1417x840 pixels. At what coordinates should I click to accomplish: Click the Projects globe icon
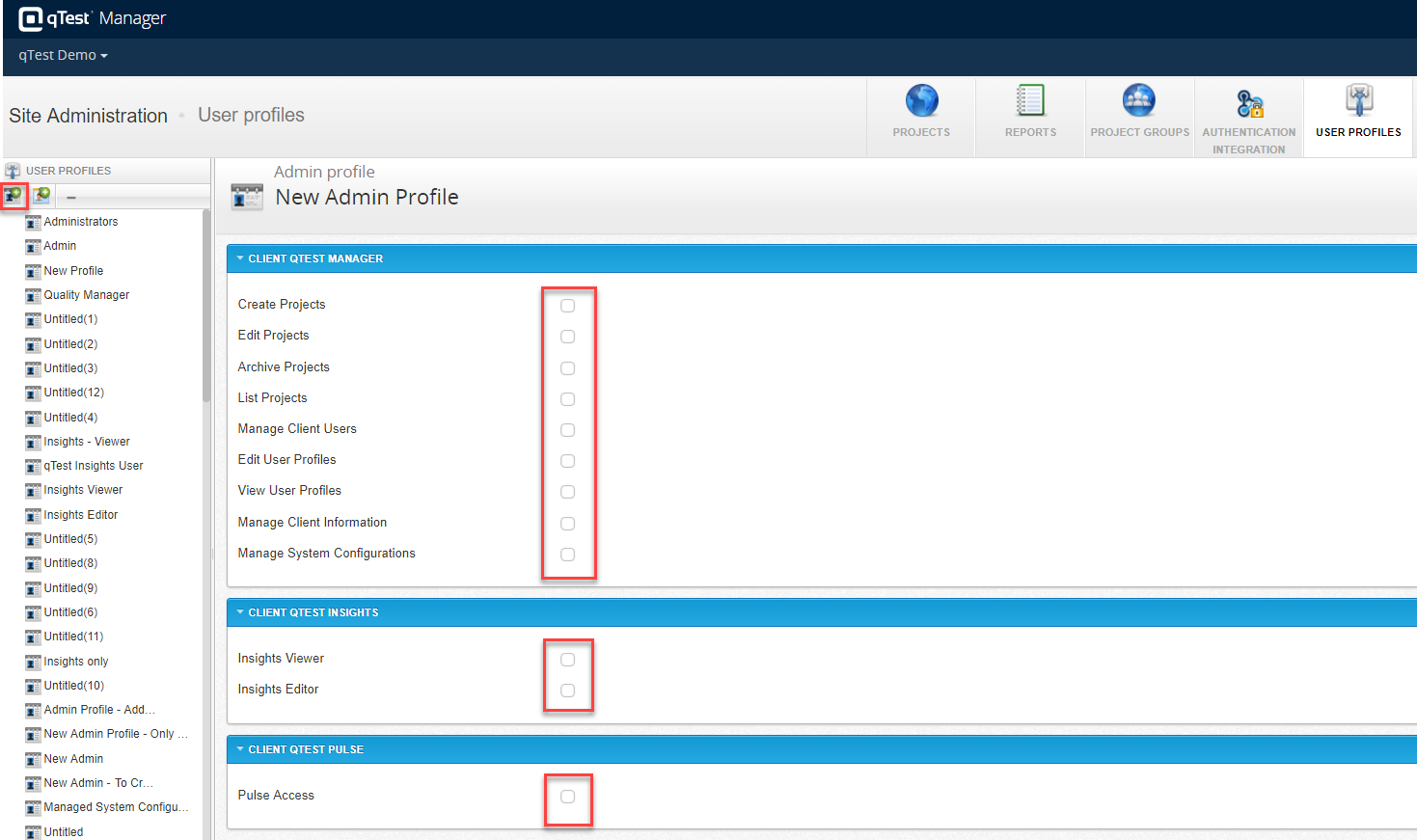pyautogui.click(x=921, y=100)
